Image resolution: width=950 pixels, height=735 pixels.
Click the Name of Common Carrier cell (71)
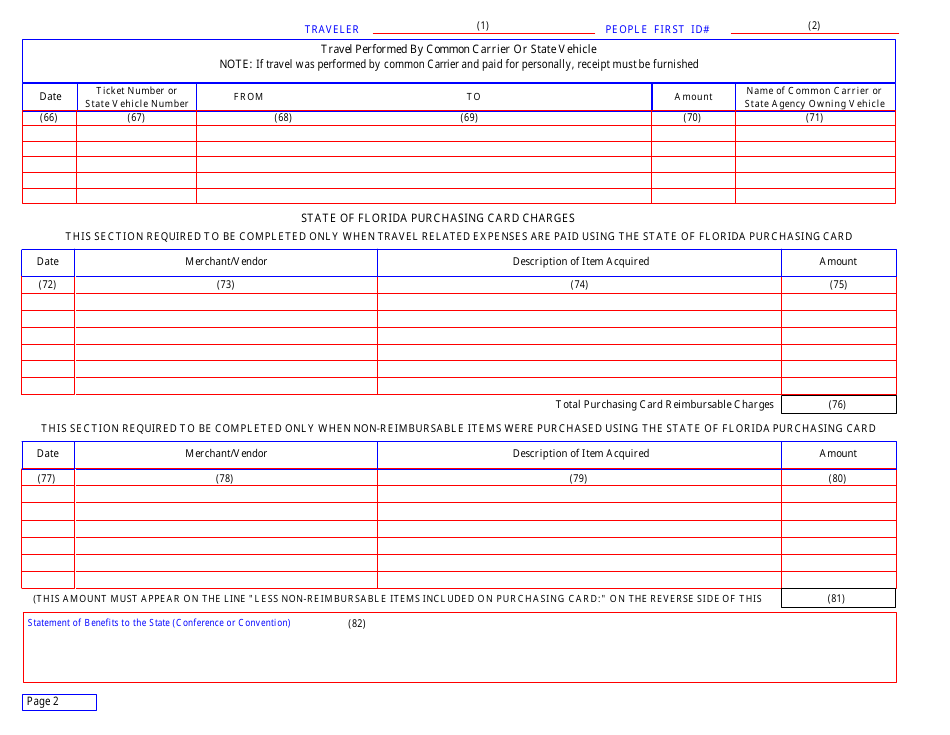click(816, 117)
